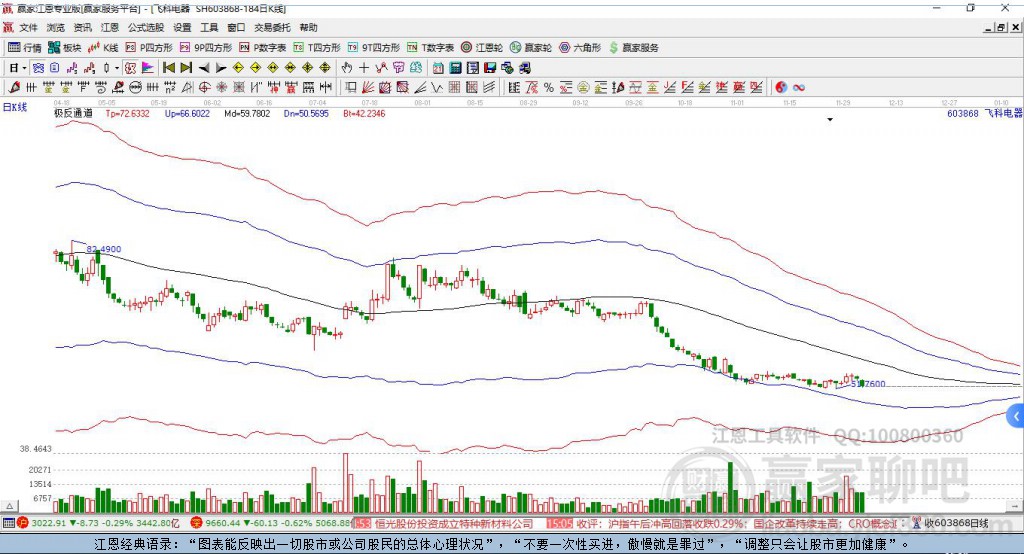Launch the 江恩轮 Gann wheel

click(x=482, y=48)
